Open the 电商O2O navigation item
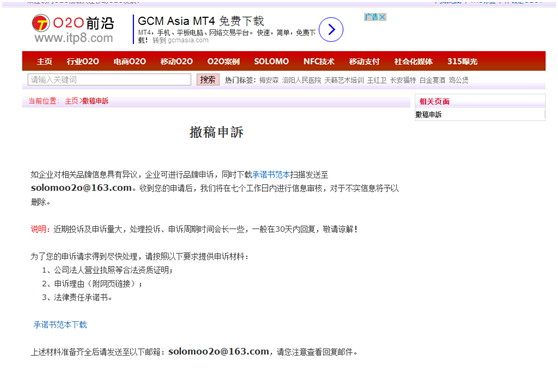This screenshot has height=374, width=558. pos(130,62)
